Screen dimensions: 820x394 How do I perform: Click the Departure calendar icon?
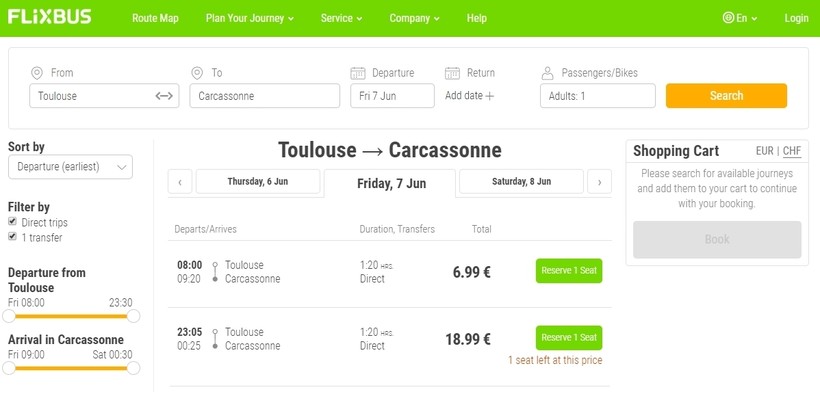(358, 73)
